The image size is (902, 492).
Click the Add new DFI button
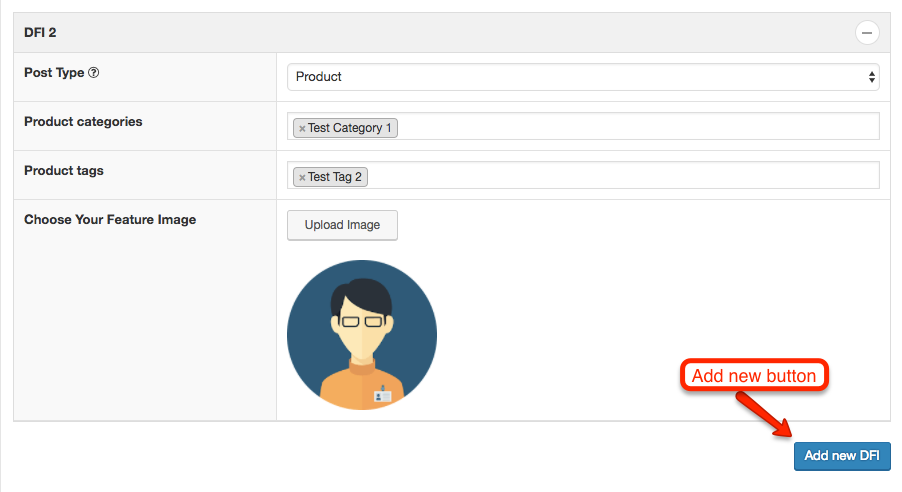tap(842, 456)
